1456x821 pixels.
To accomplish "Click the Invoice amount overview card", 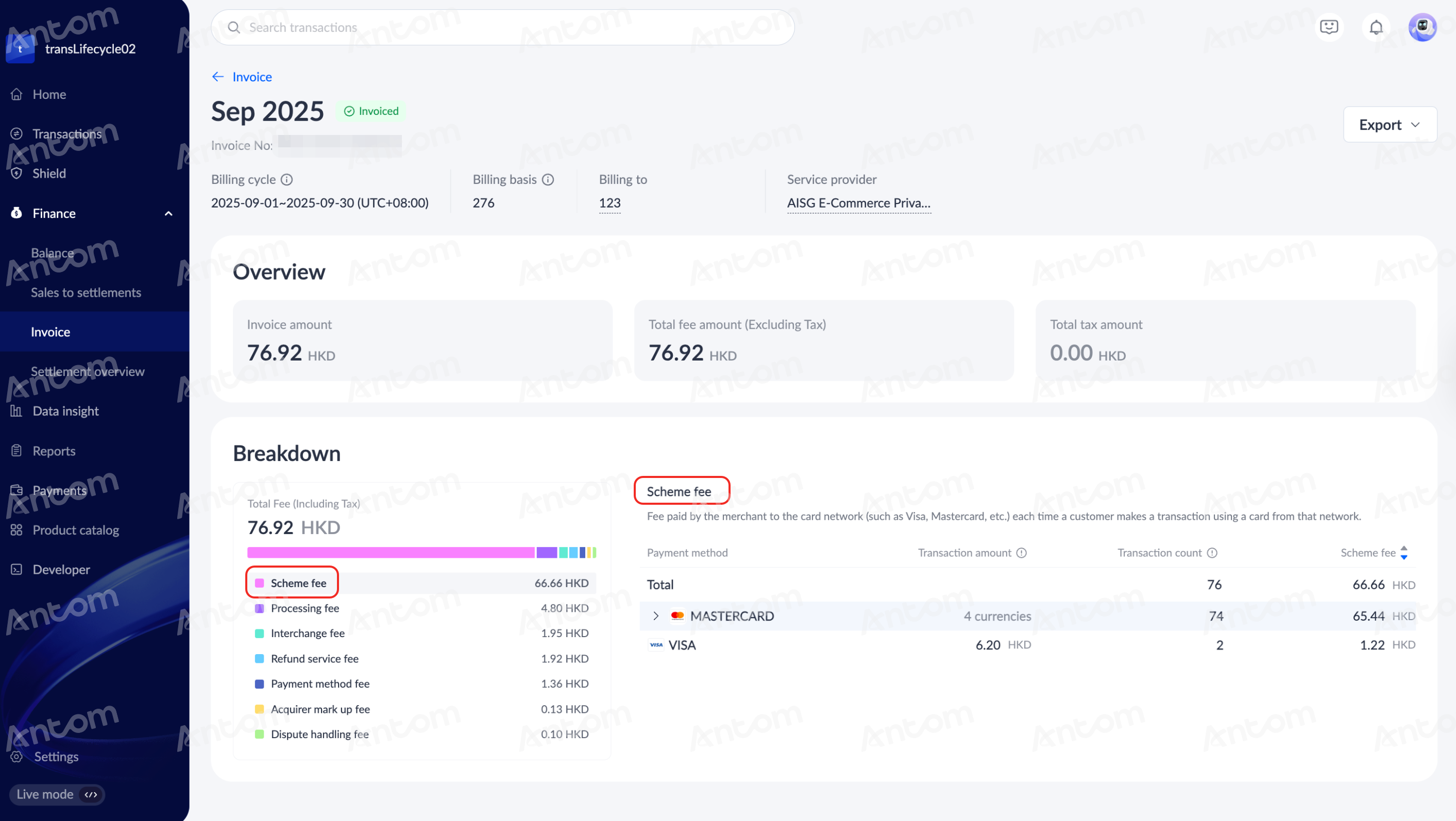I will point(422,341).
